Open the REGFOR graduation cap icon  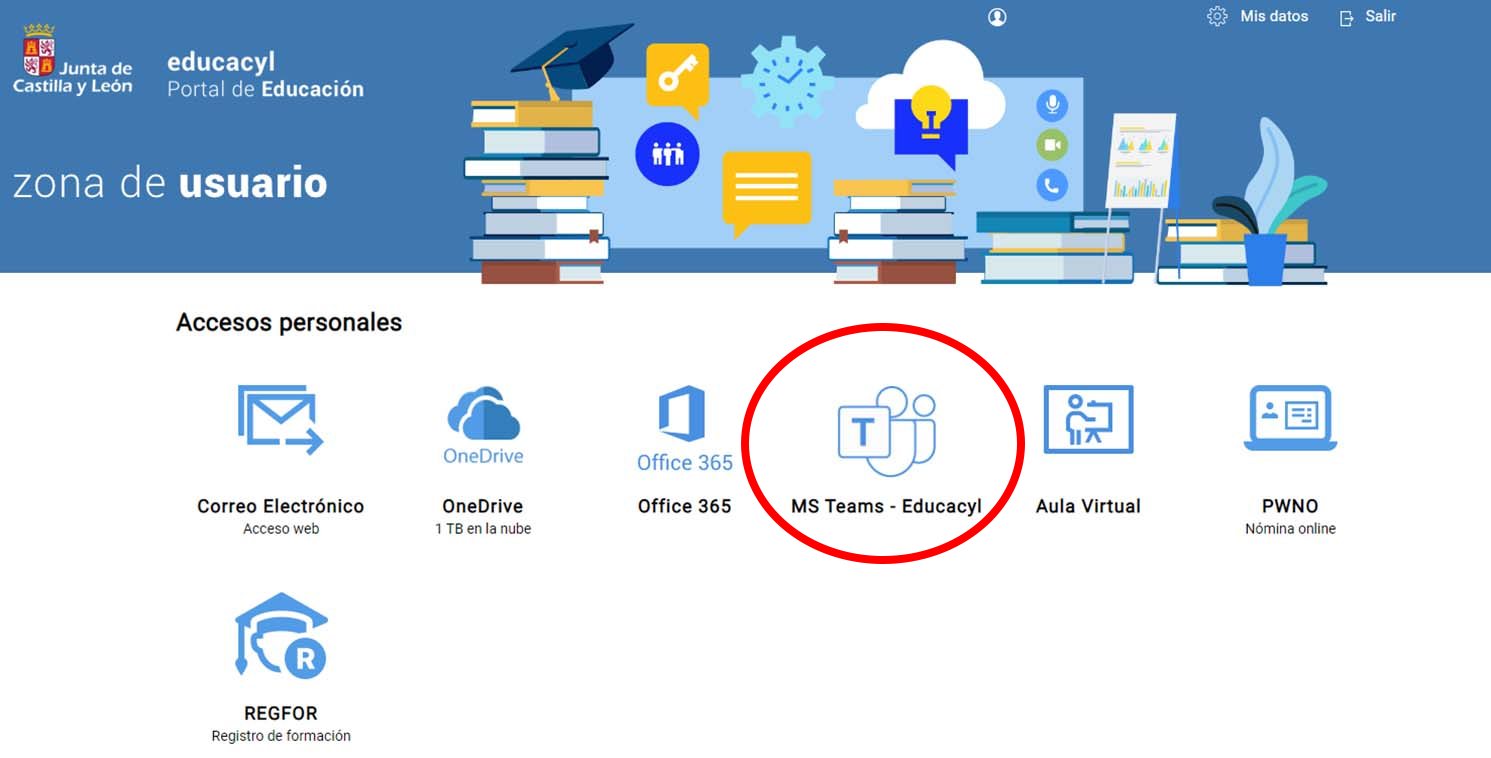(x=281, y=636)
